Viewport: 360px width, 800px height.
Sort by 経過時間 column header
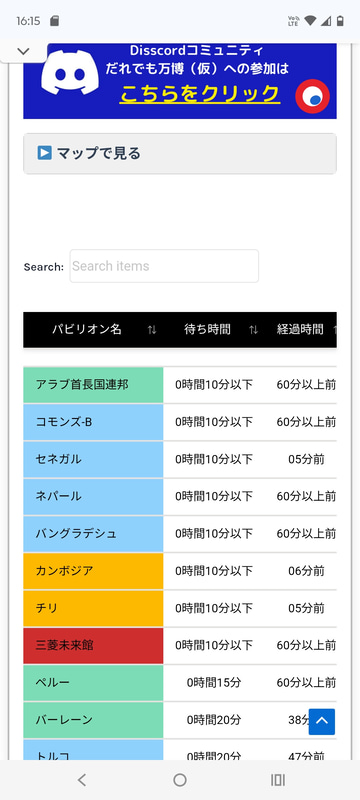[301, 330]
